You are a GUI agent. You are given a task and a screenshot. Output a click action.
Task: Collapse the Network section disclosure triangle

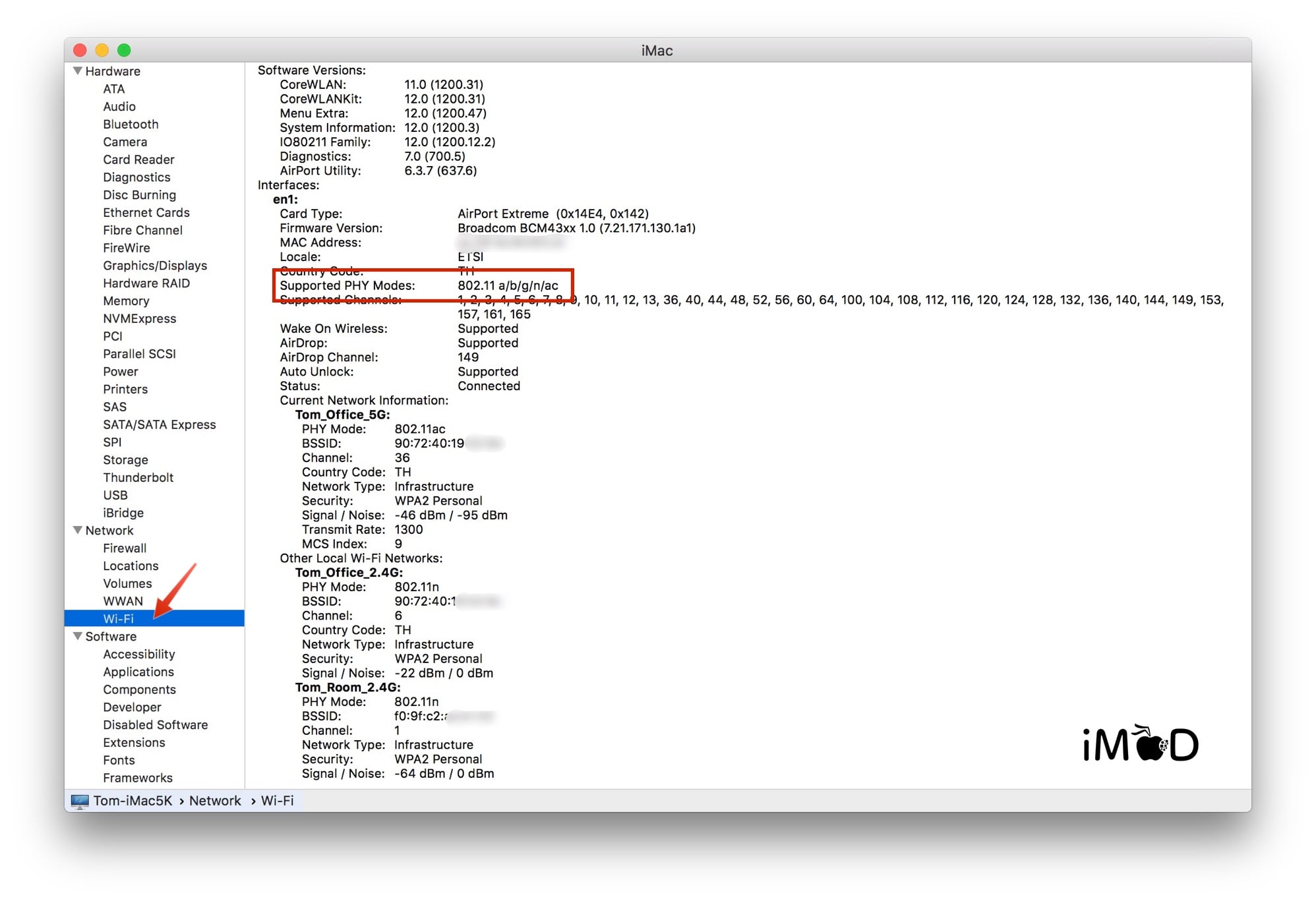click(77, 530)
